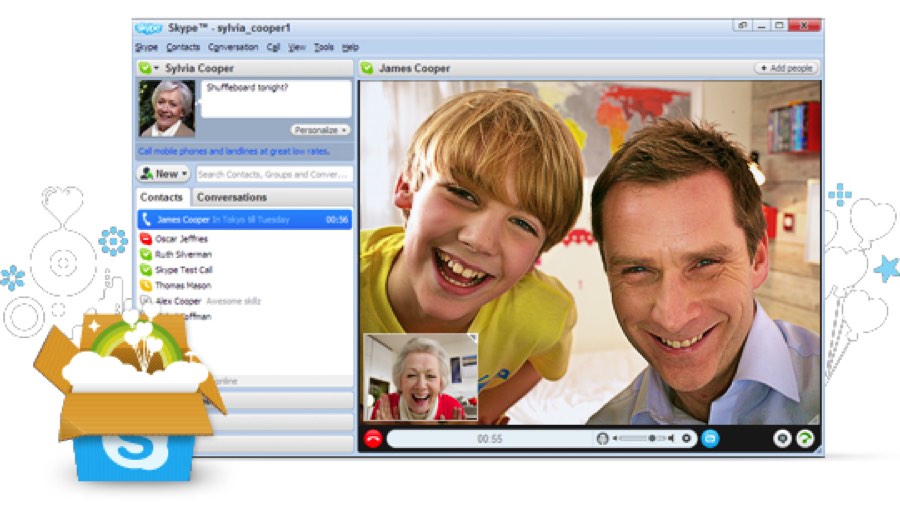Click the Skype logo in the title bar

click(148, 28)
